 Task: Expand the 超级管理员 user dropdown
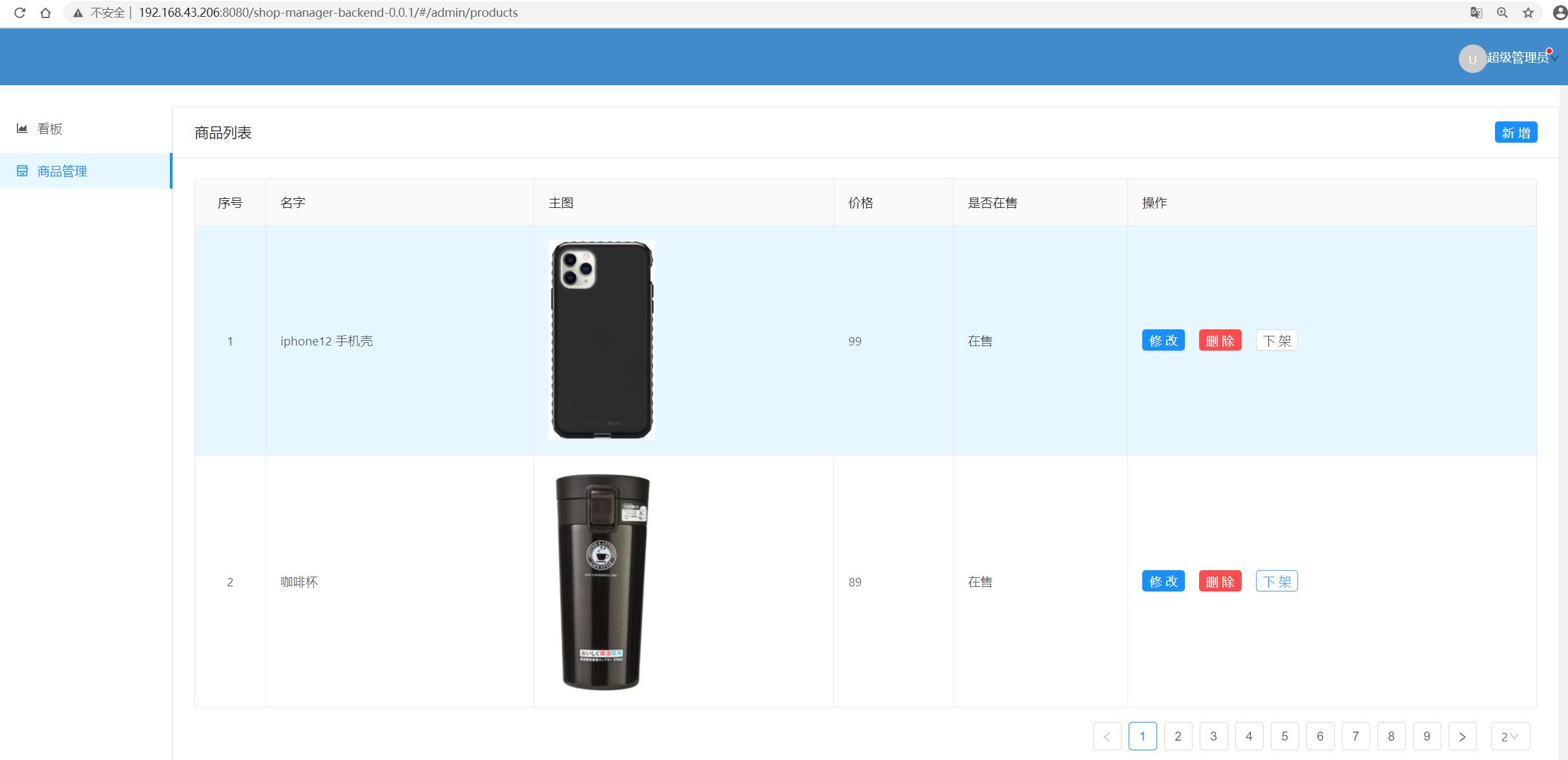(1554, 58)
